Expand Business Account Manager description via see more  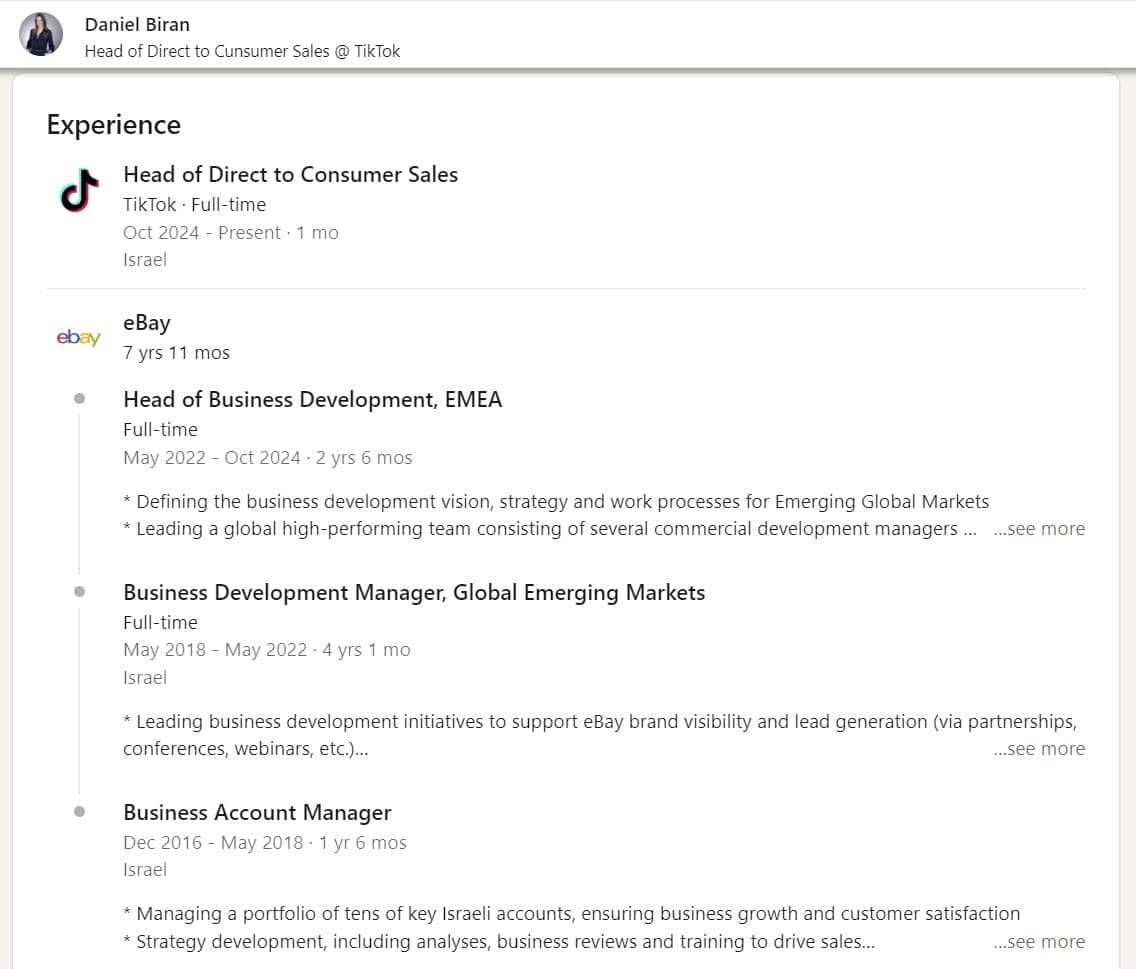point(1039,942)
